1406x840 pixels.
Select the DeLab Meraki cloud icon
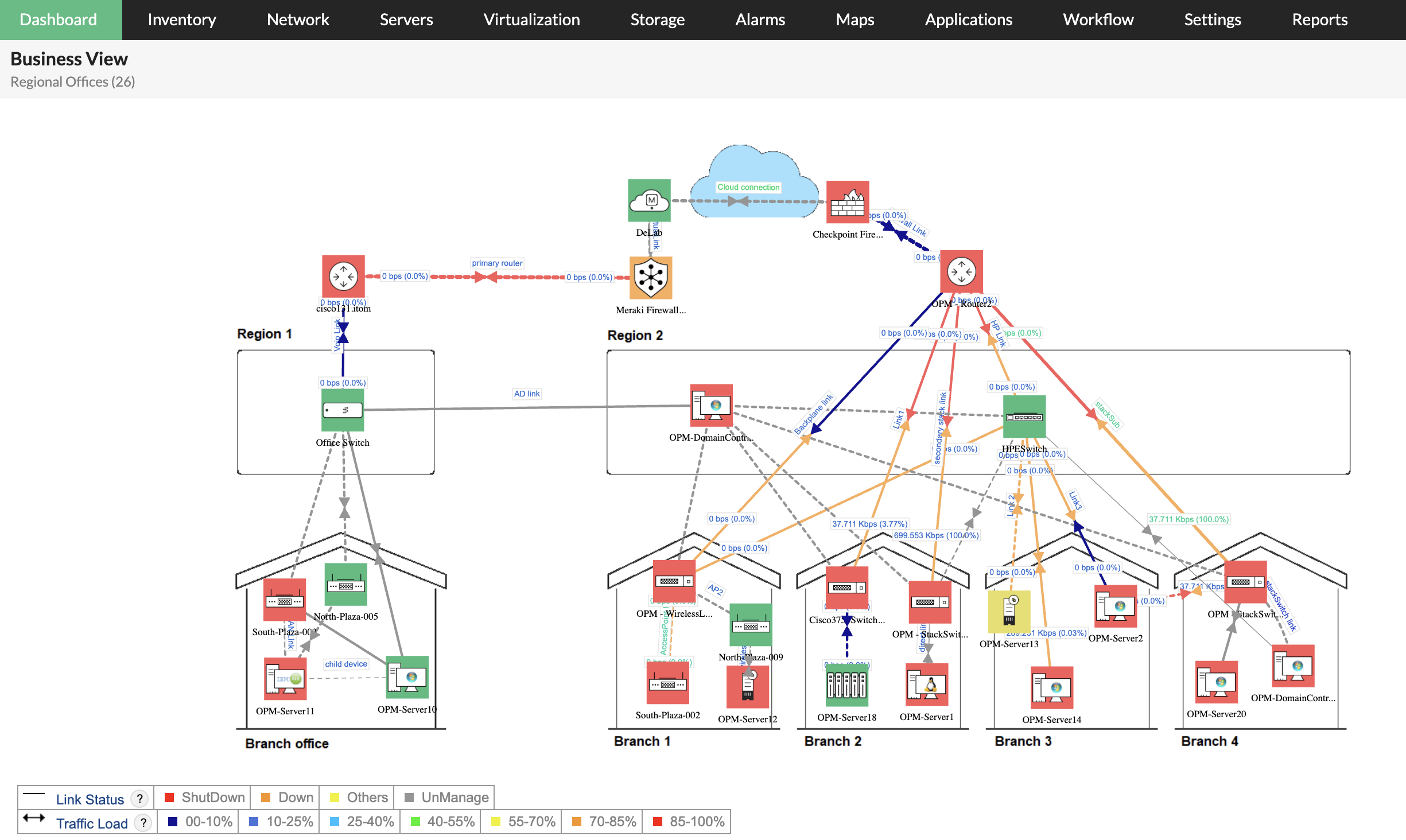649,200
